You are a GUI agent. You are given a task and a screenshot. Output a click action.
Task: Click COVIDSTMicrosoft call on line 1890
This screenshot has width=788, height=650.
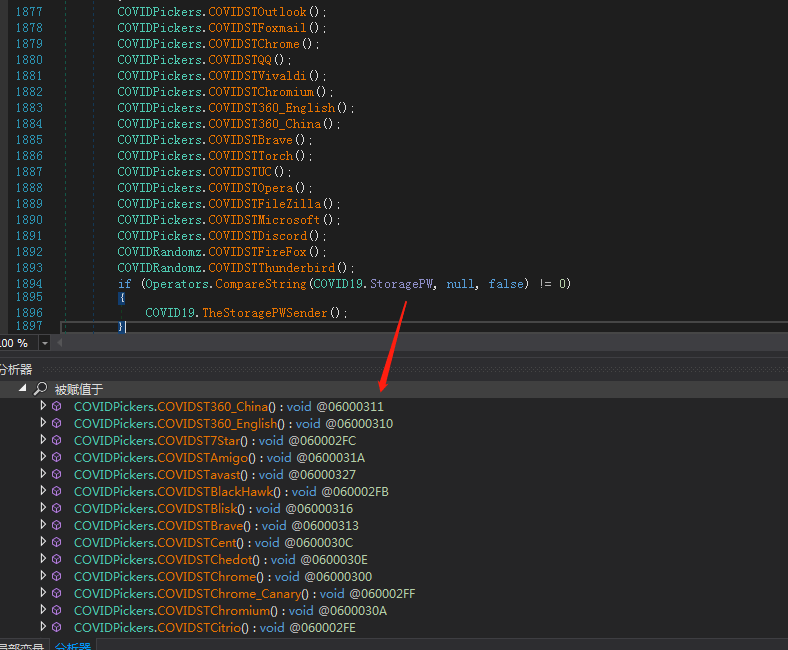(x=264, y=220)
